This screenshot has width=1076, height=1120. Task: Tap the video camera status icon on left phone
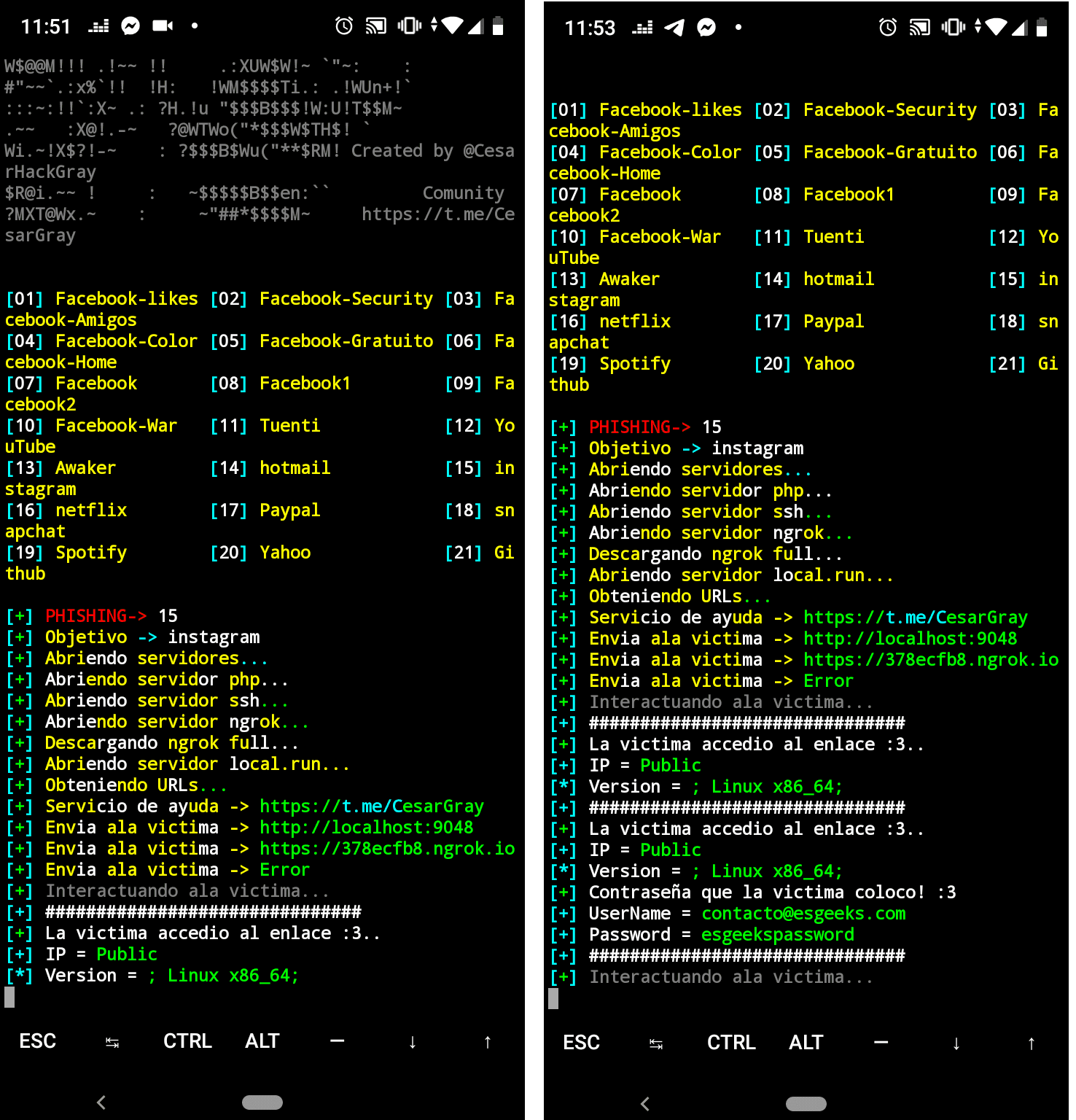tap(163, 26)
